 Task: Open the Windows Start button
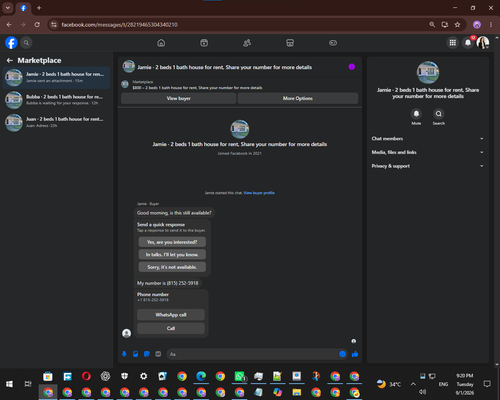(x=9, y=384)
